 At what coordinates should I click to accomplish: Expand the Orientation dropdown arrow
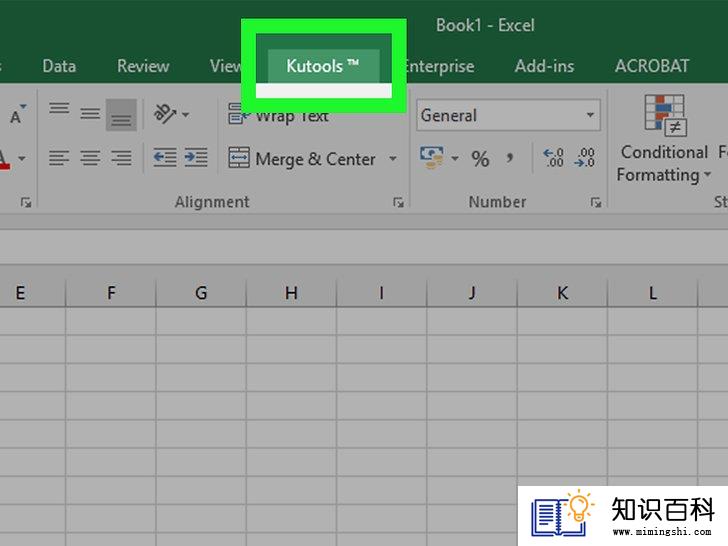click(185, 114)
